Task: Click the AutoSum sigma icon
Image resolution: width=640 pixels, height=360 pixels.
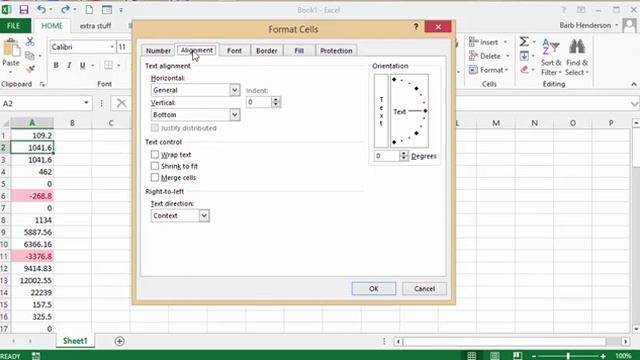Action: (x=524, y=42)
